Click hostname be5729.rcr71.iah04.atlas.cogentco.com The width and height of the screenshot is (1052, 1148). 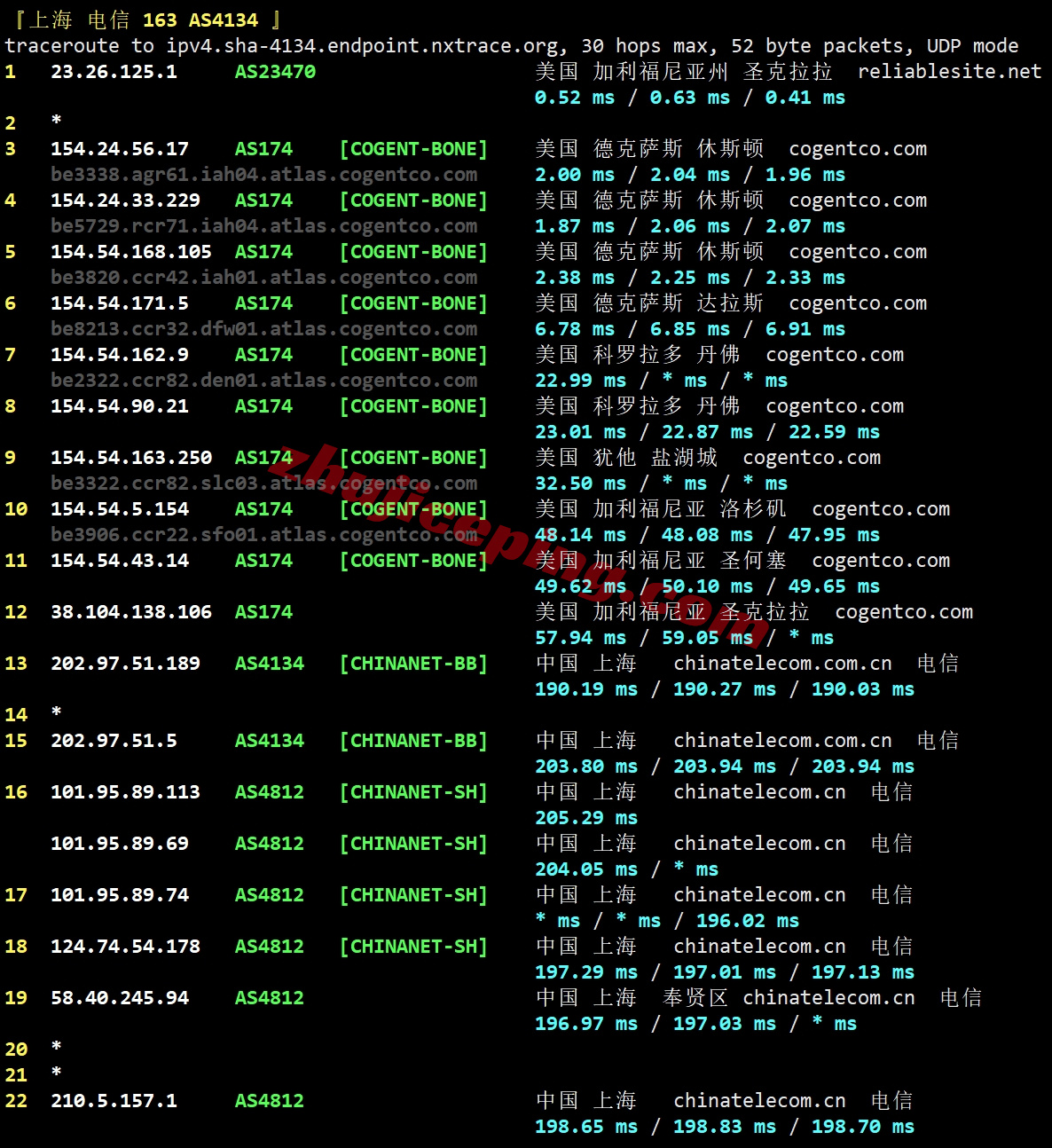point(263,226)
